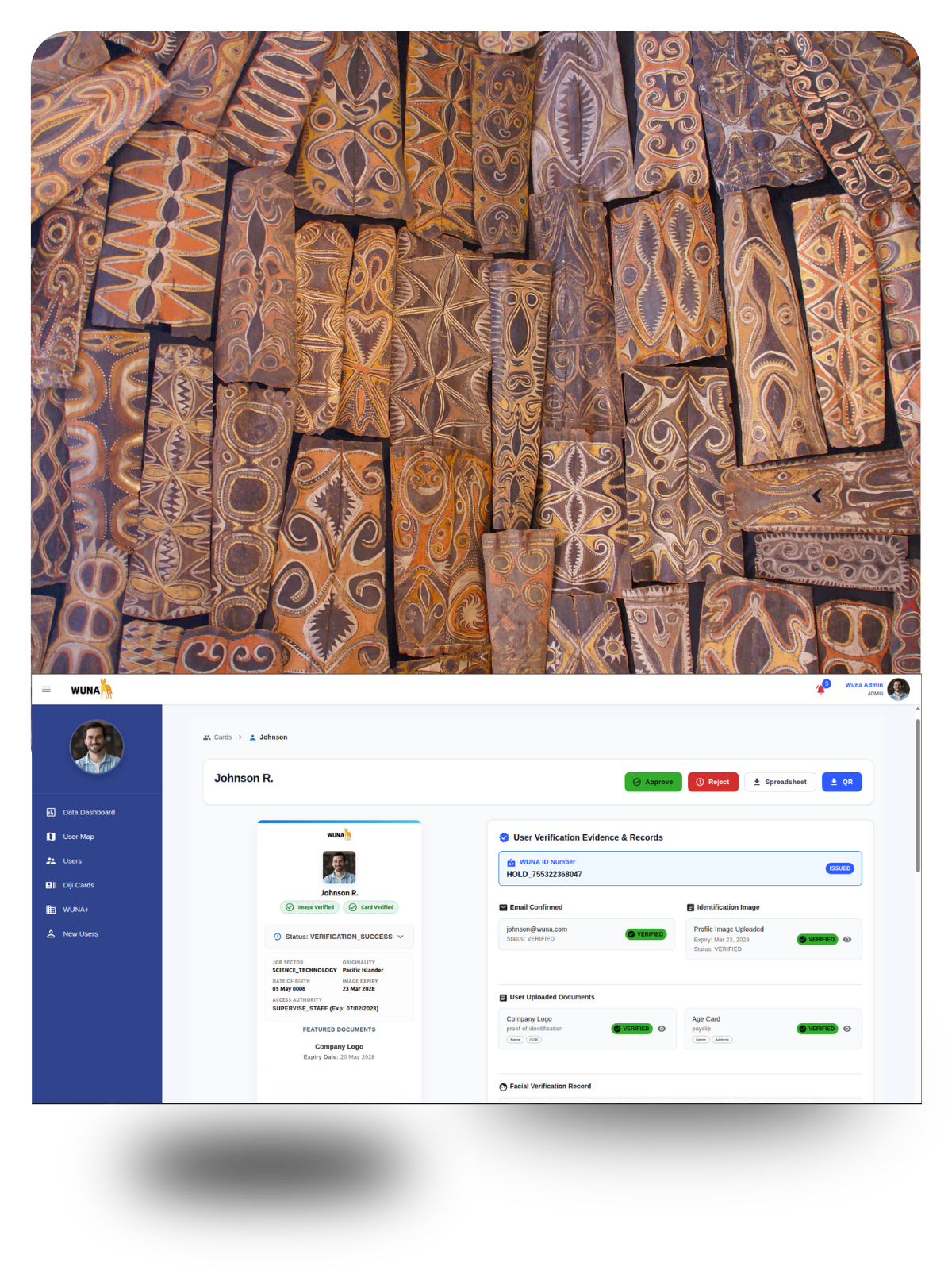Click the Wuna Admin profile avatar
This screenshot has height=1270, width=952.
click(x=898, y=689)
